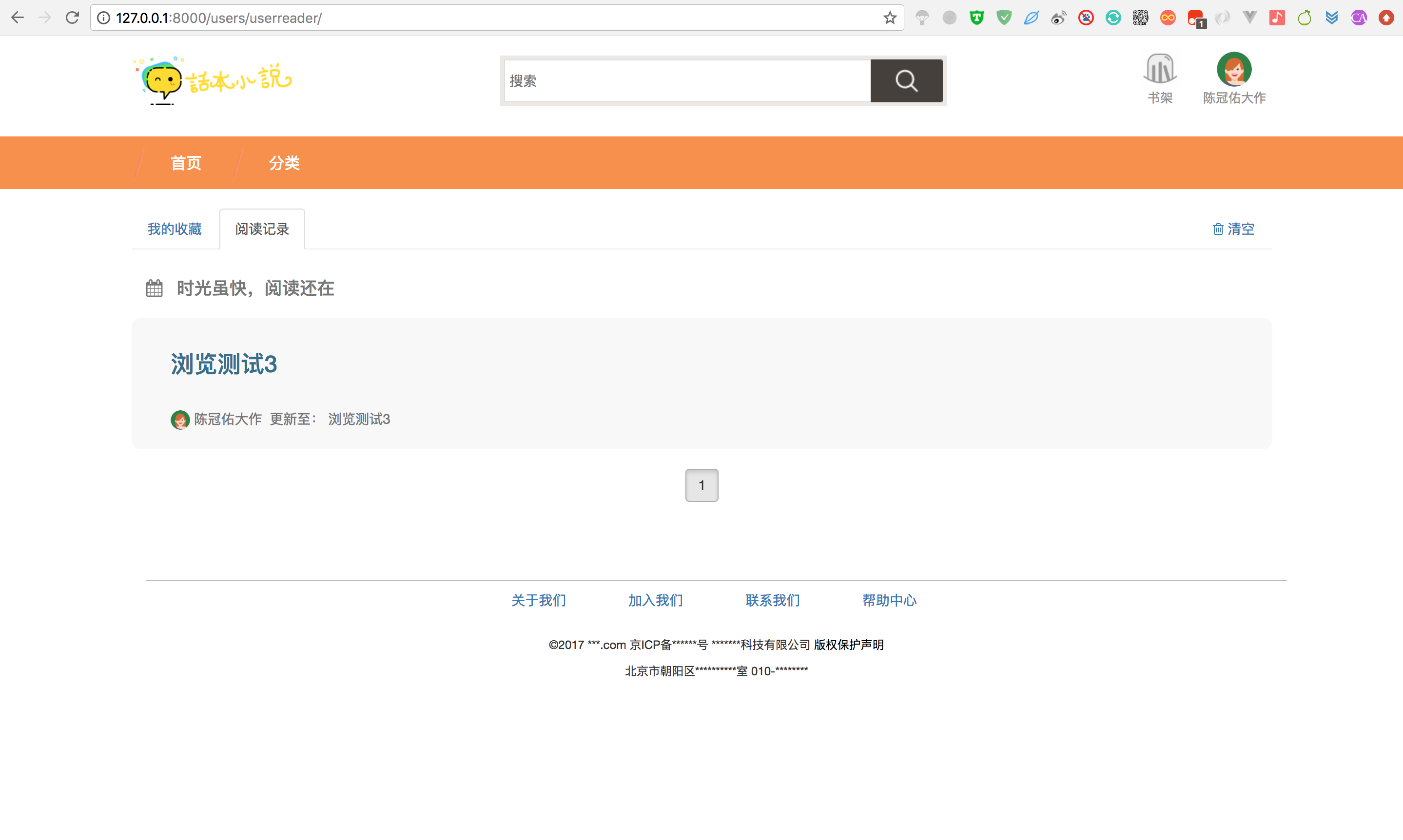Reload the page with refresh icon
The image size is (1403, 840).
72,18
